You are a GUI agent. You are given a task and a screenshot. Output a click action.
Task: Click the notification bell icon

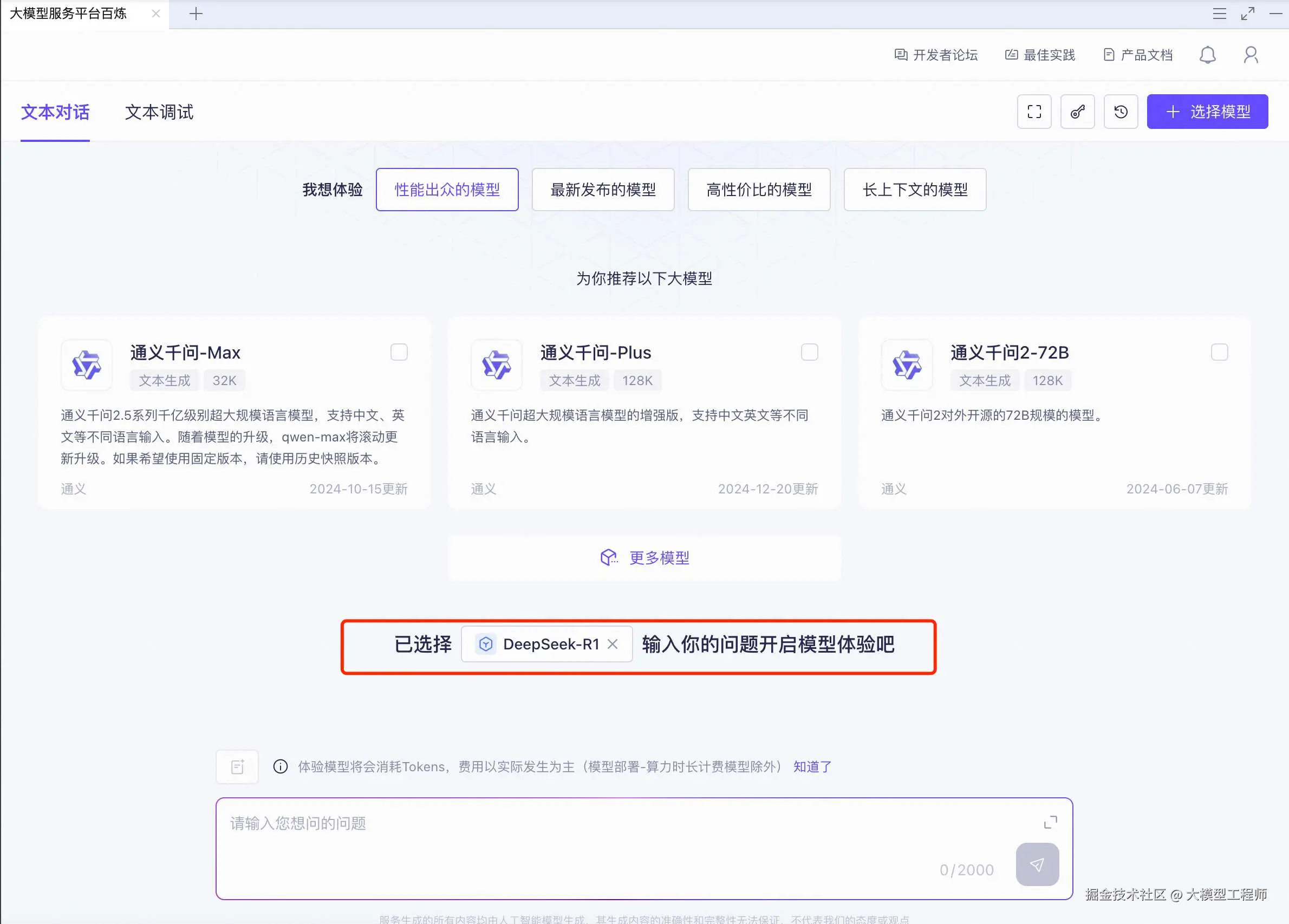[x=1207, y=55]
